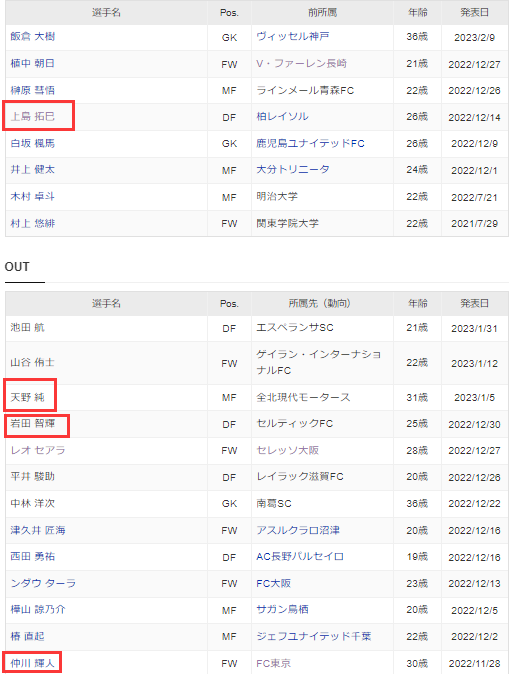This screenshot has height=674, width=512.
Task: Visit the セレッソ大阪 club page
Action: pyautogui.click(x=288, y=450)
